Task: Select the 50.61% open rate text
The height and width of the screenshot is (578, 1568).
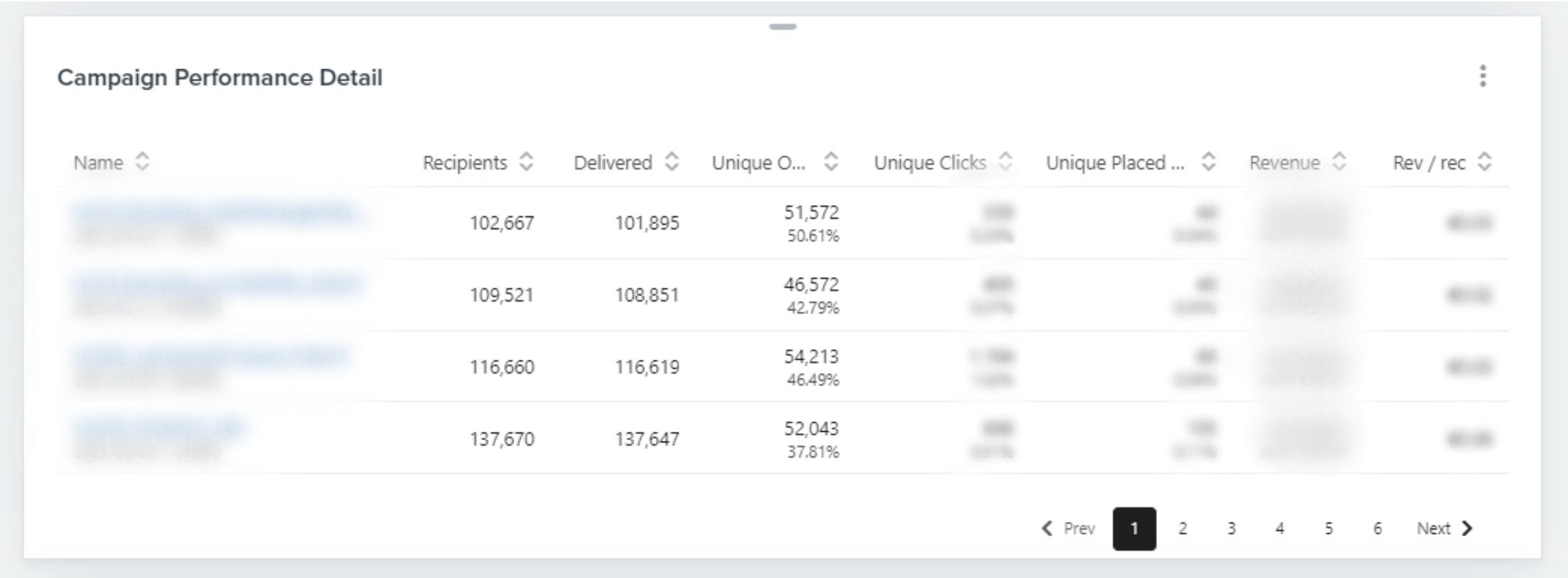Action: (x=813, y=236)
